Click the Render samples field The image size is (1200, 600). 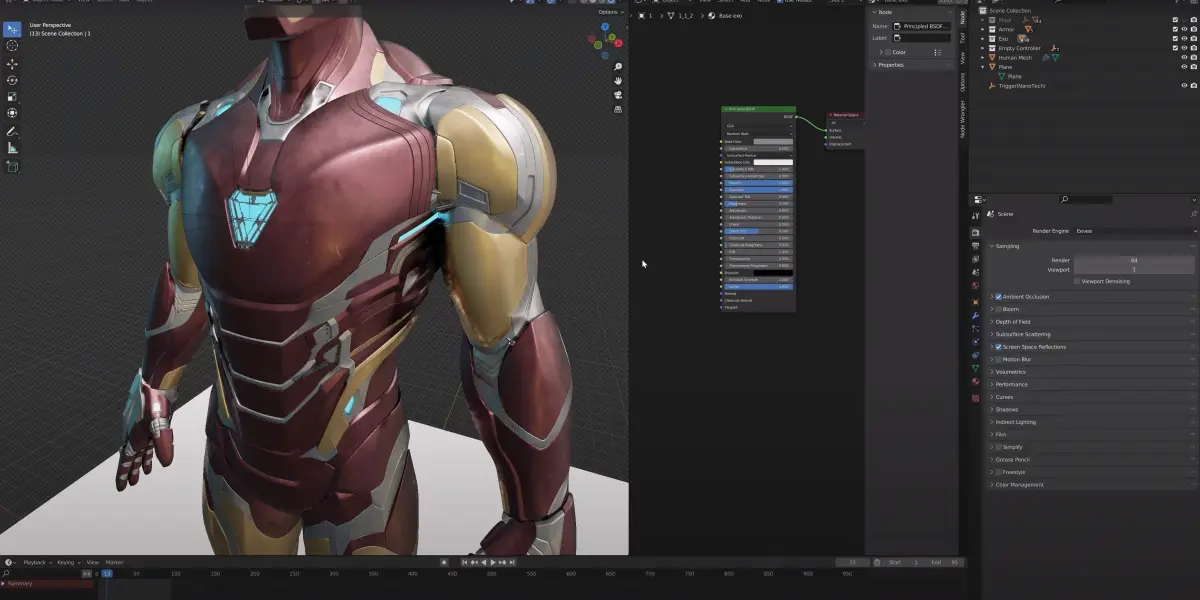point(1134,260)
